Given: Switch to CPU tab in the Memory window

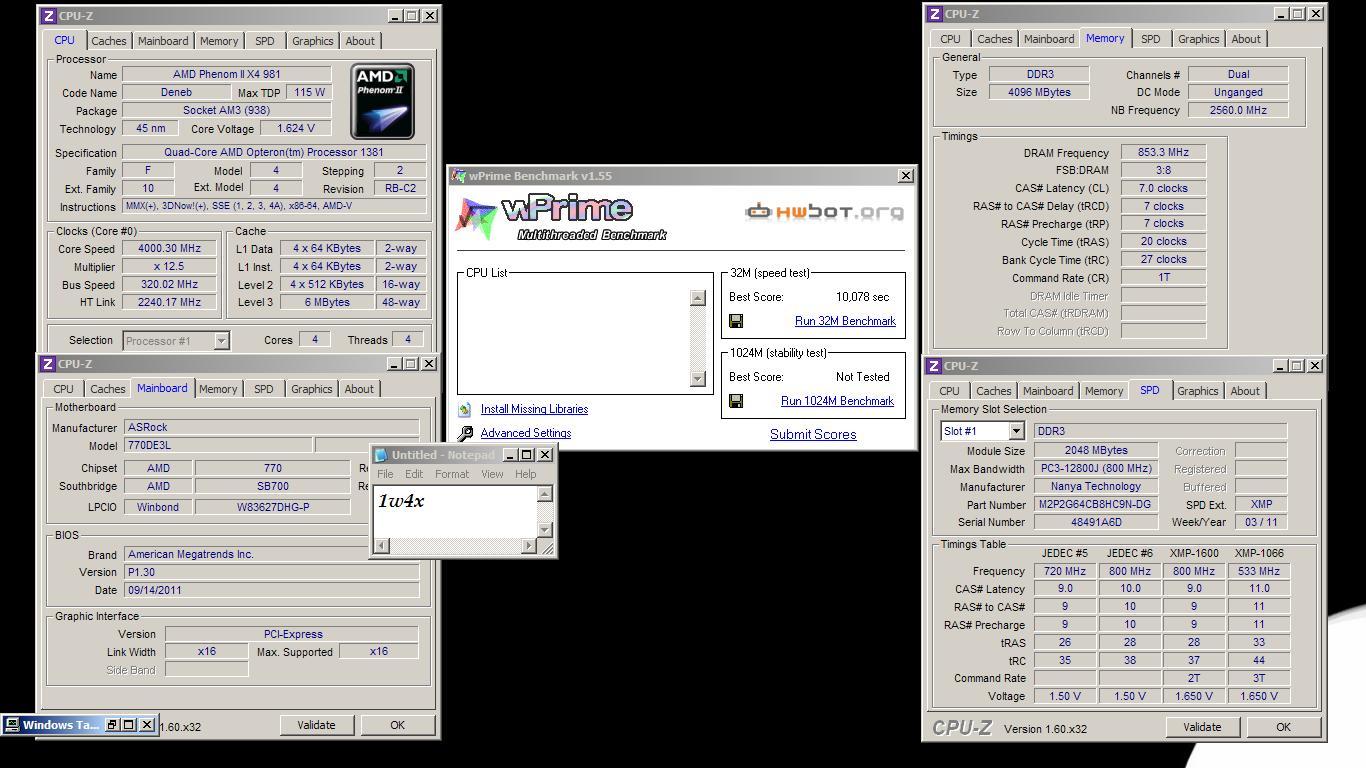Looking at the screenshot, I should 950,39.
